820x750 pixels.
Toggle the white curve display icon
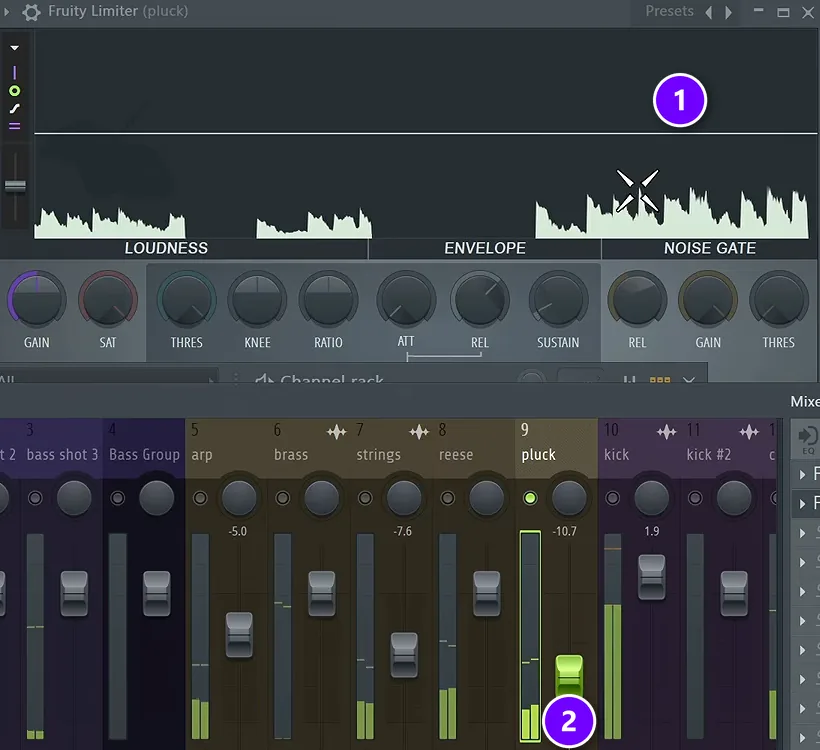pyautogui.click(x=15, y=109)
